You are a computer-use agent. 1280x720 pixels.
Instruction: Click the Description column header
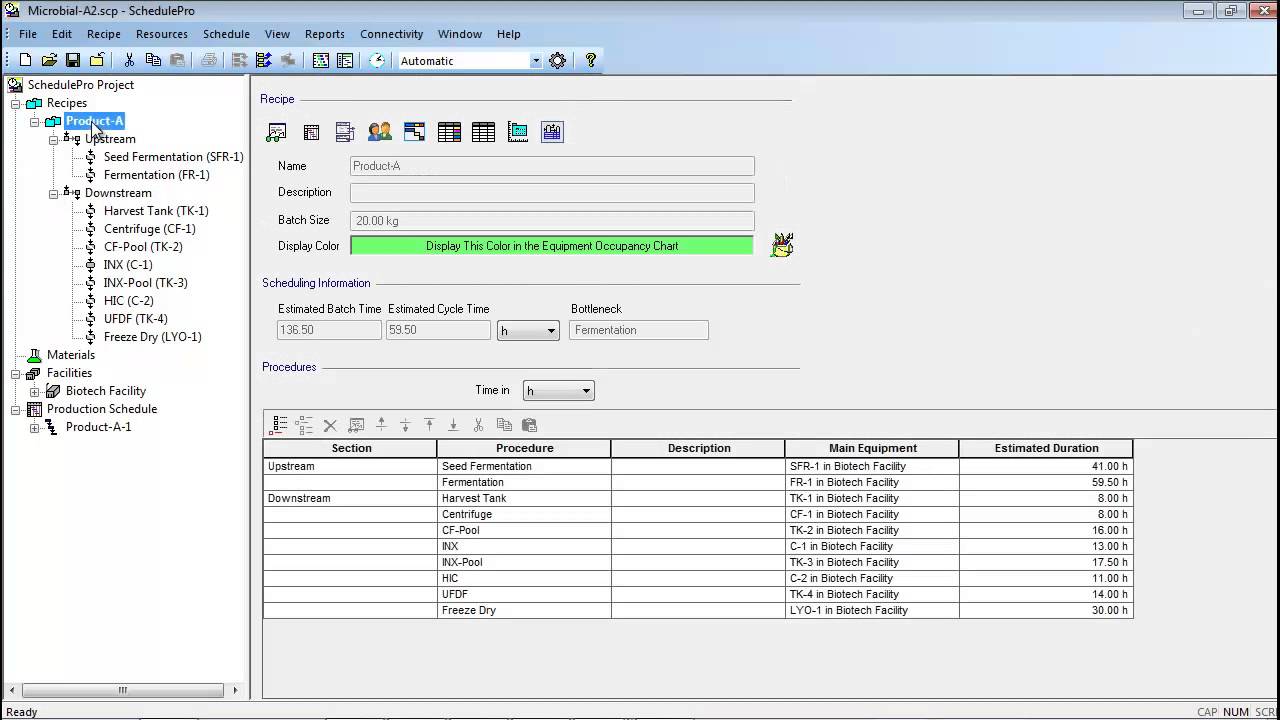tap(698, 448)
